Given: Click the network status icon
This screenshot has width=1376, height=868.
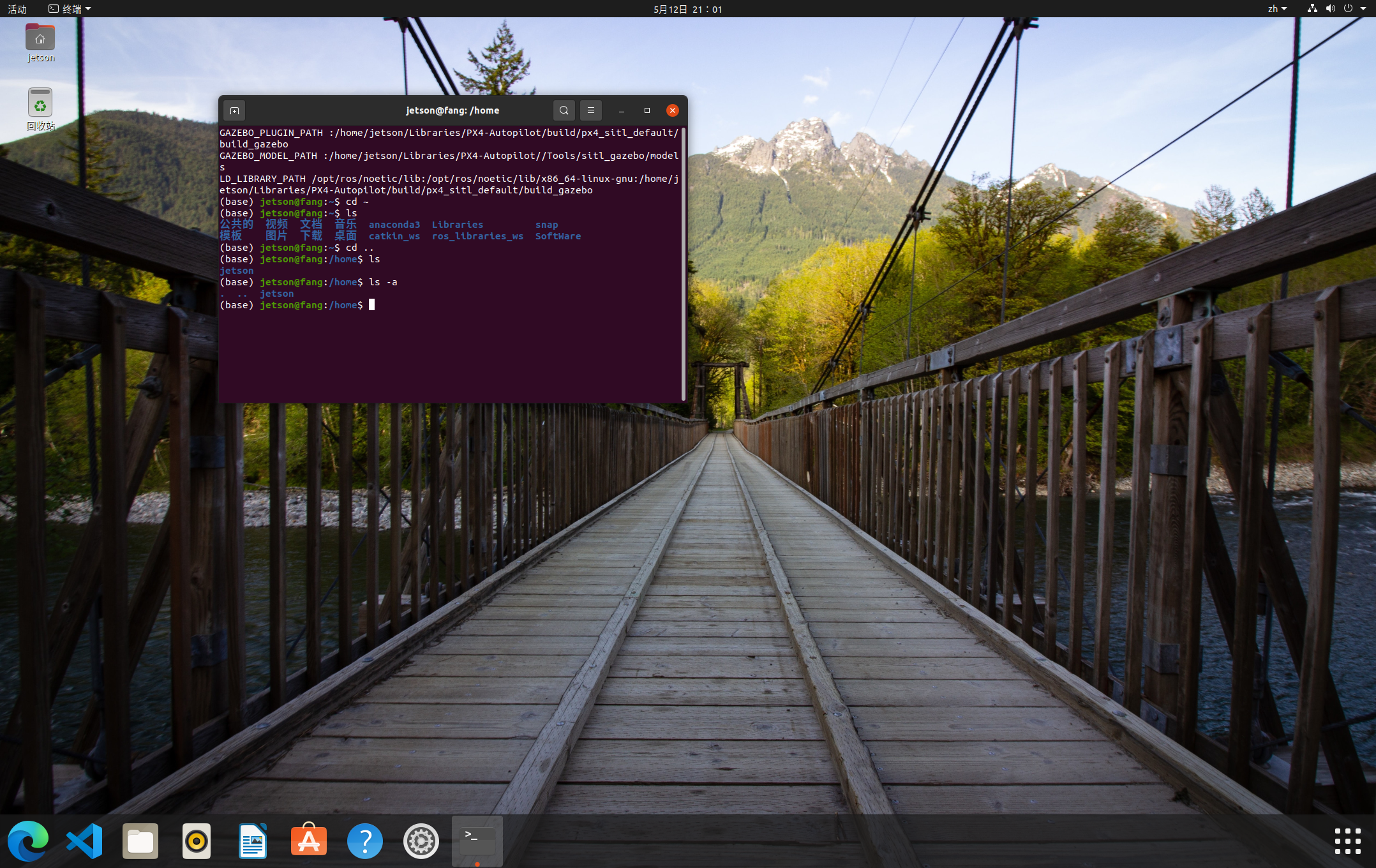Looking at the screenshot, I should click(1312, 9).
